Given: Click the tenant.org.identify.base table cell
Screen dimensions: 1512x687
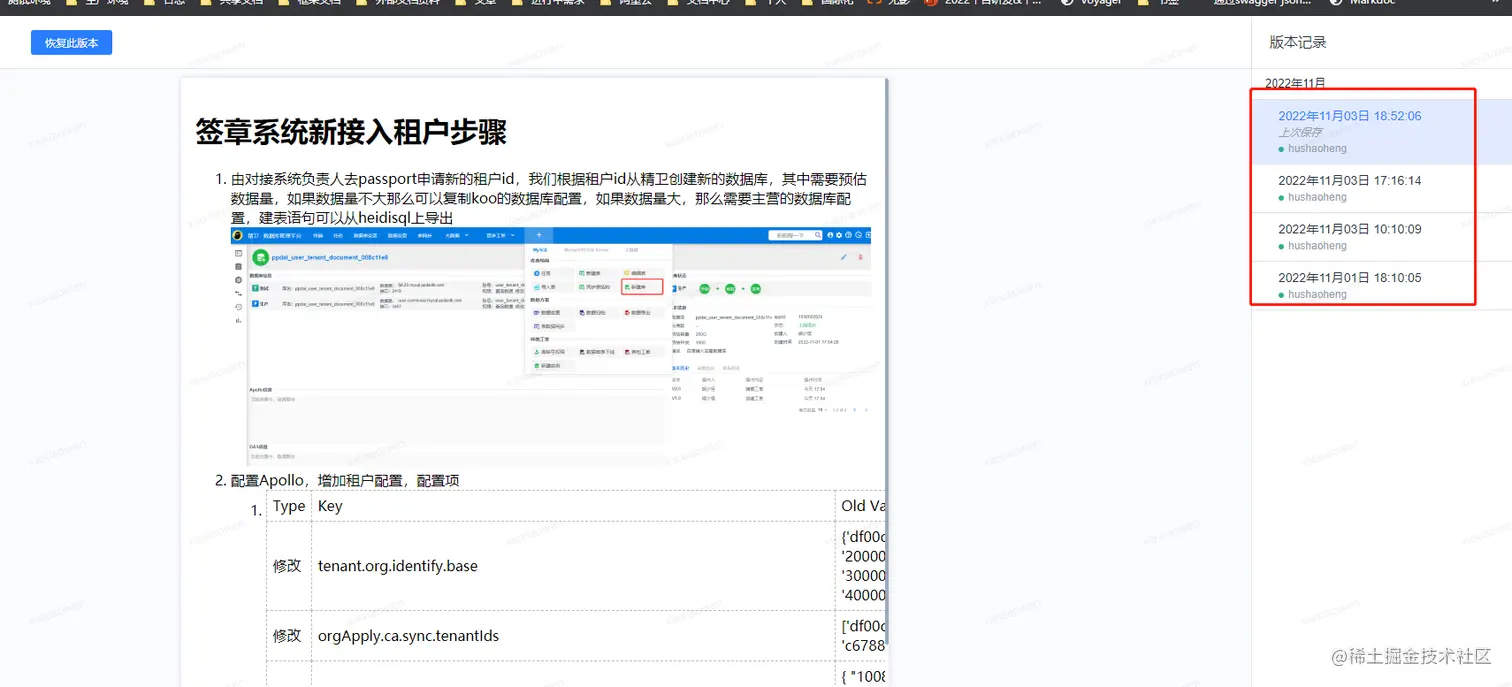Looking at the screenshot, I should [575, 566].
